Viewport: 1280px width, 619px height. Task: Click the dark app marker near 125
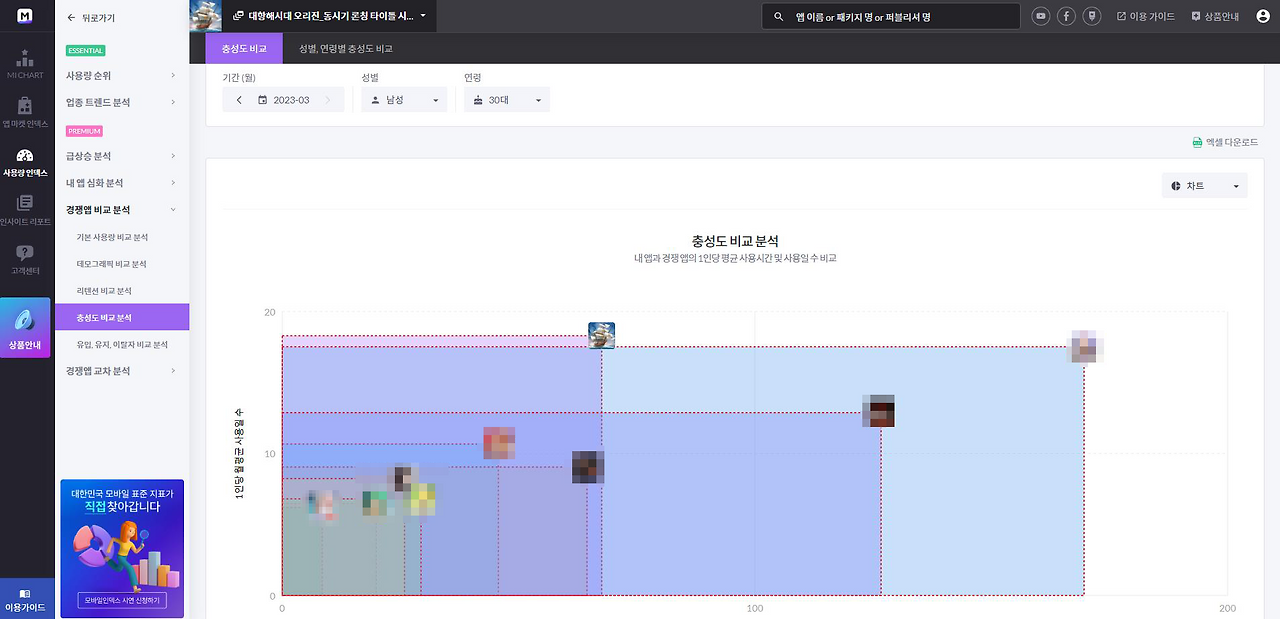879,411
